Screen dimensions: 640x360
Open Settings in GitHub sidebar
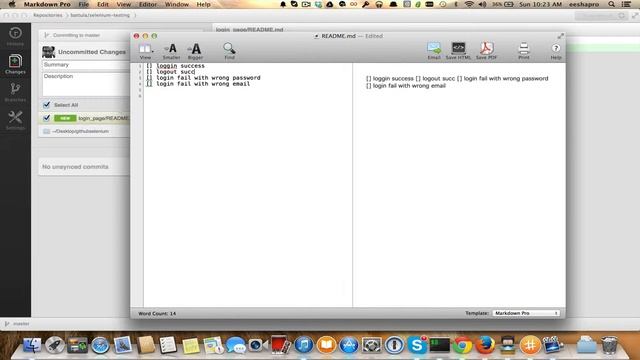[15, 120]
